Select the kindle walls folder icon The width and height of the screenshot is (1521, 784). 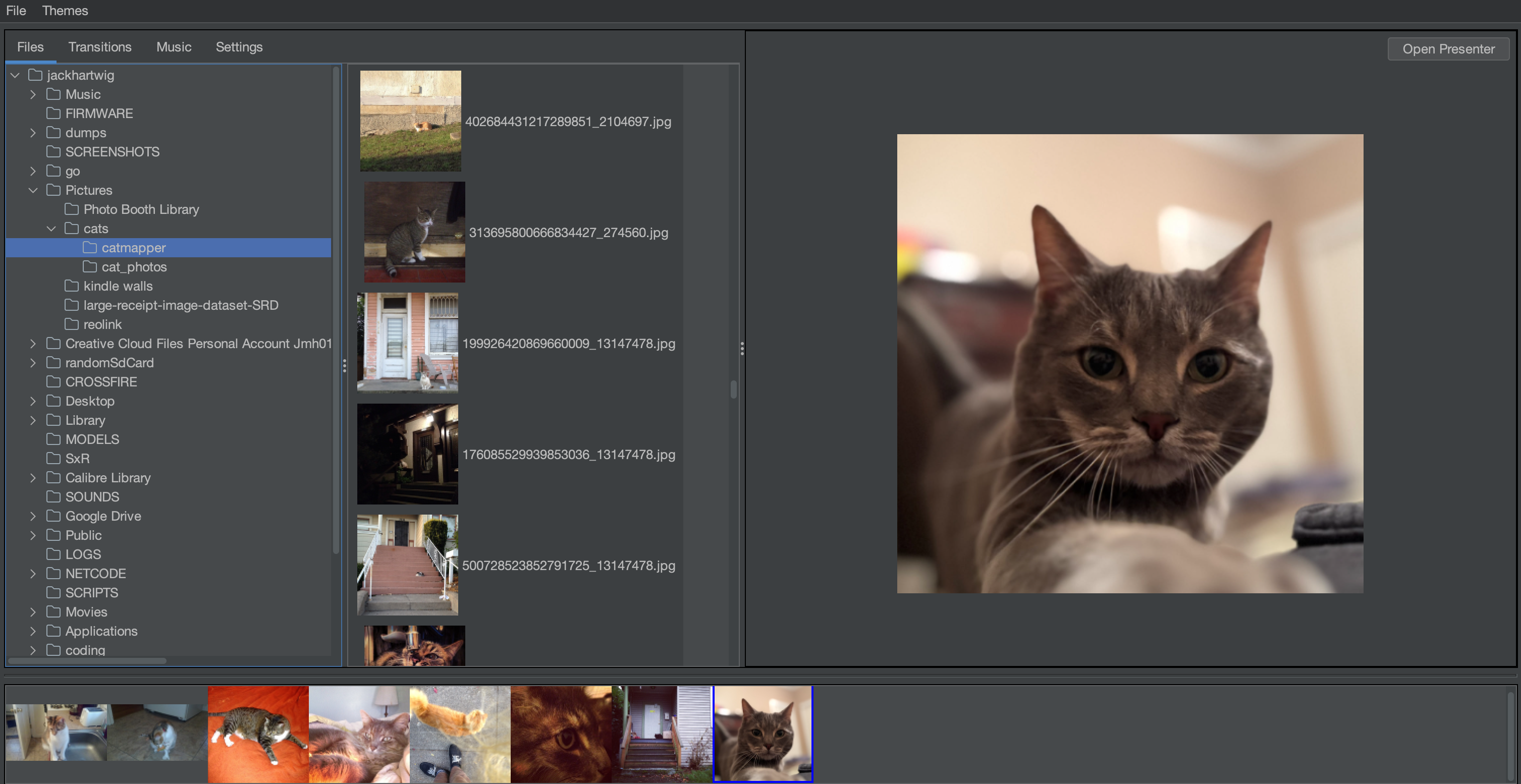pos(72,287)
